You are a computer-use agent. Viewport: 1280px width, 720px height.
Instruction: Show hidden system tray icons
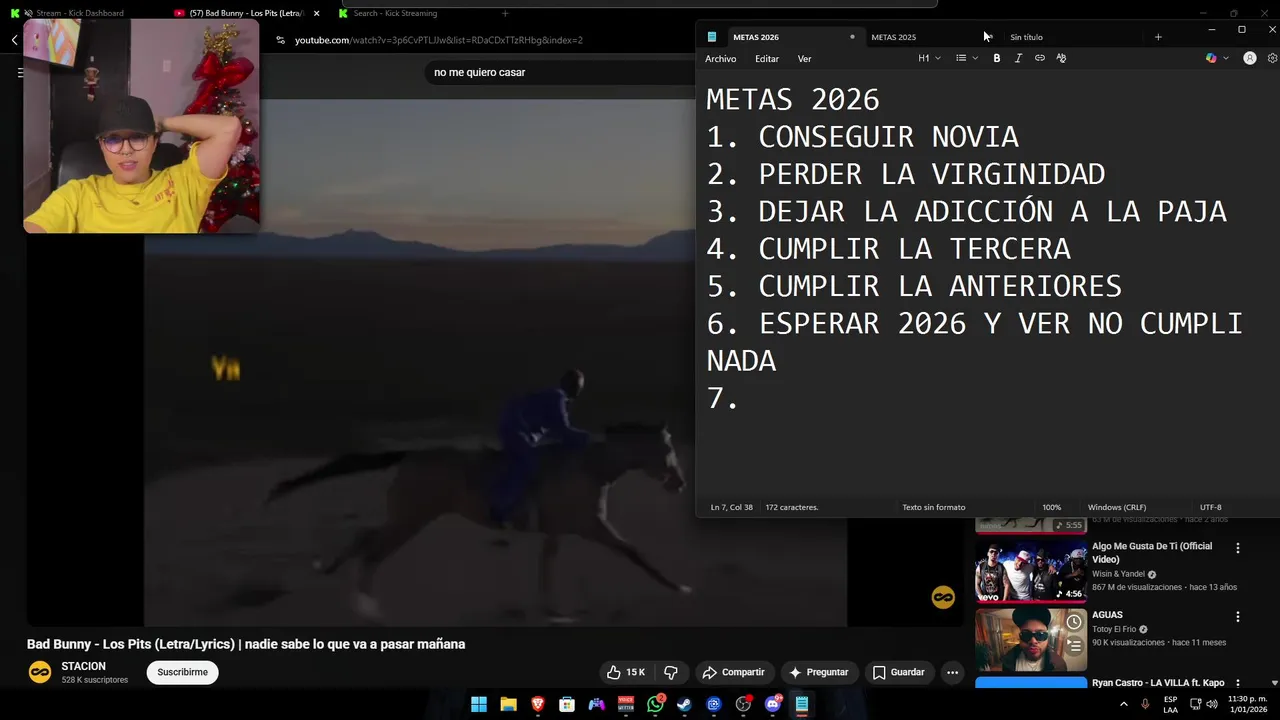click(1124, 704)
